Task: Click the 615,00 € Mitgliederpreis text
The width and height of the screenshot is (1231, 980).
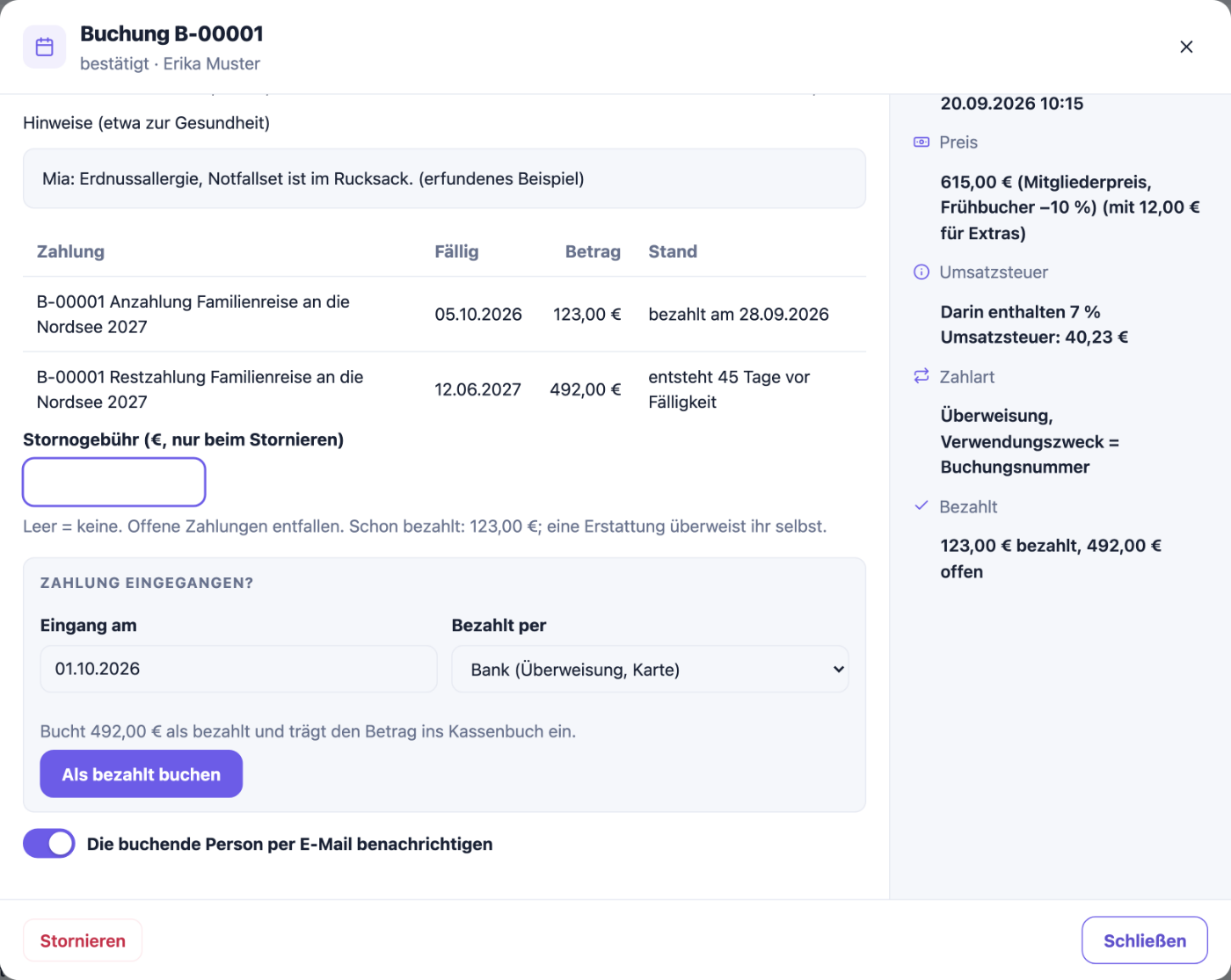Action: coord(1070,207)
